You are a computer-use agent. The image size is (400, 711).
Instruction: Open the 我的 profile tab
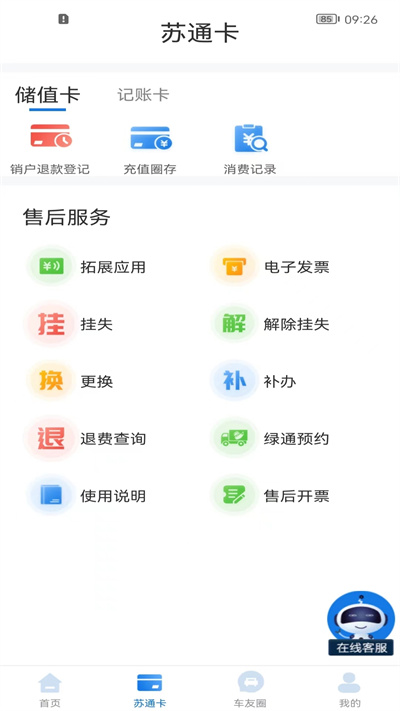pyautogui.click(x=350, y=690)
